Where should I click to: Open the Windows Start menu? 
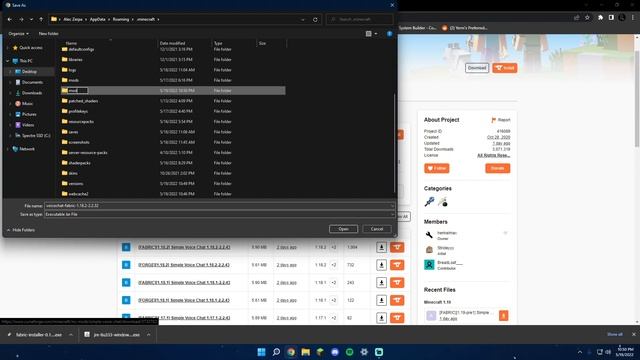(x=261, y=352)
